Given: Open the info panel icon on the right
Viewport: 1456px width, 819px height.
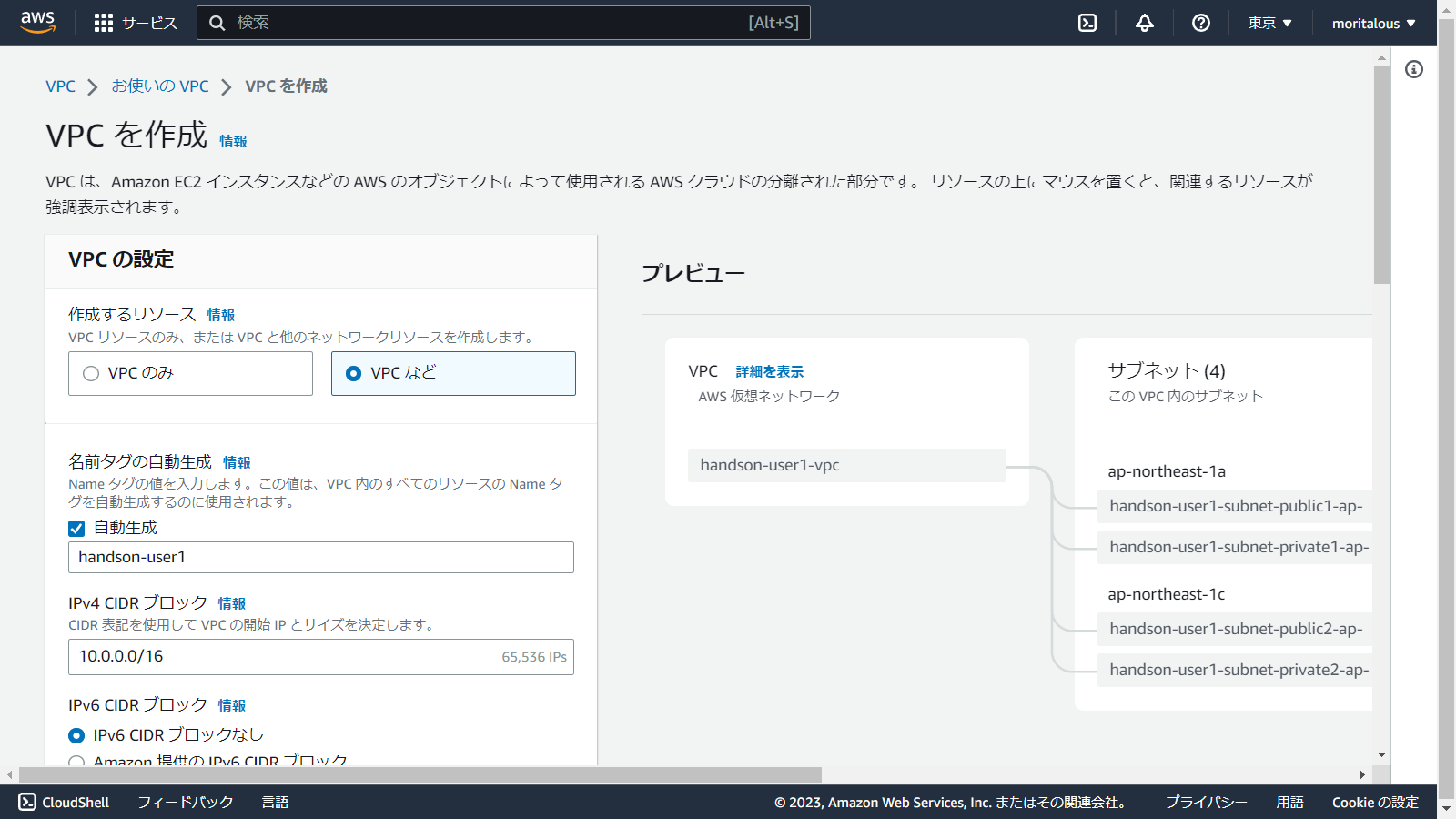Looking at the screenshot, I should 1415,69.
